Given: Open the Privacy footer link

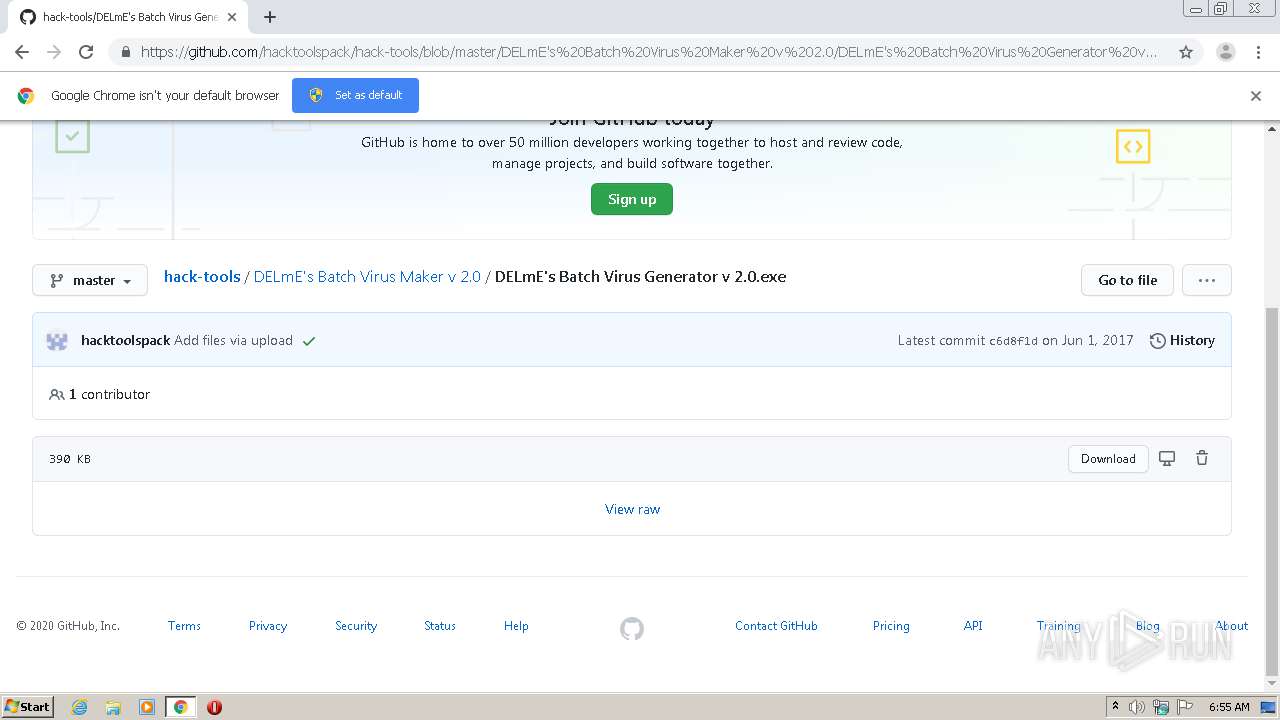Looking at the screenshot, I should (x=268, y=626).
